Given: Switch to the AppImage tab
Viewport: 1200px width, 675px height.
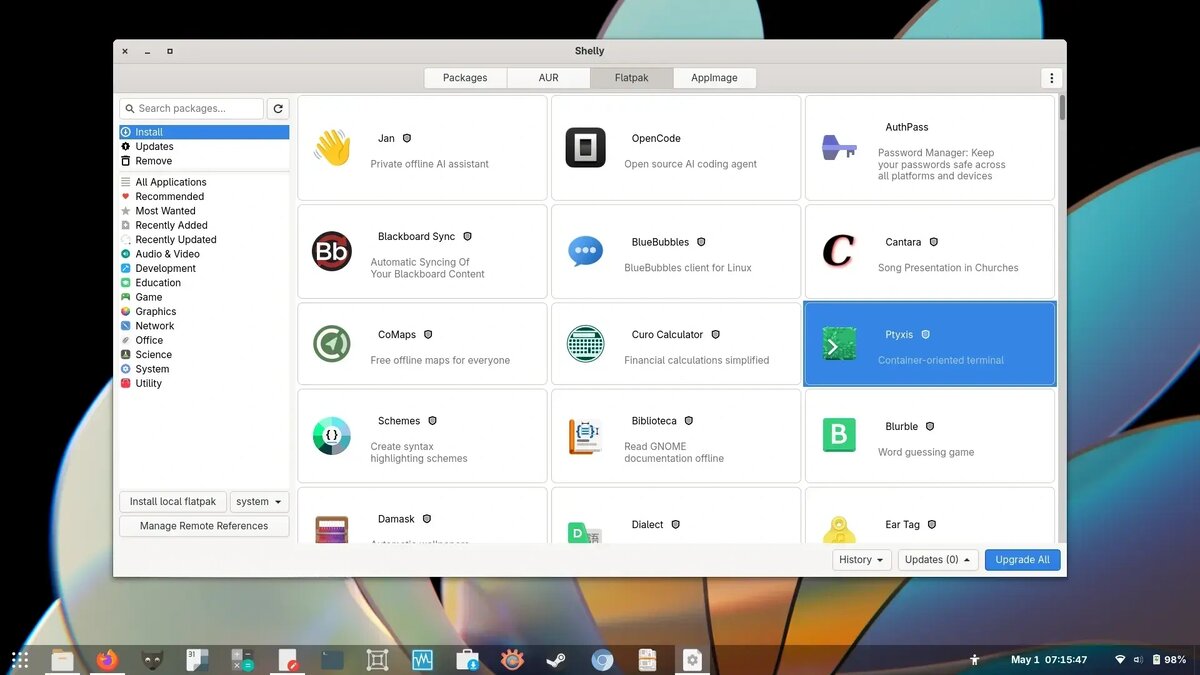Looking at the screenshot, I should (x=714, y=78).
